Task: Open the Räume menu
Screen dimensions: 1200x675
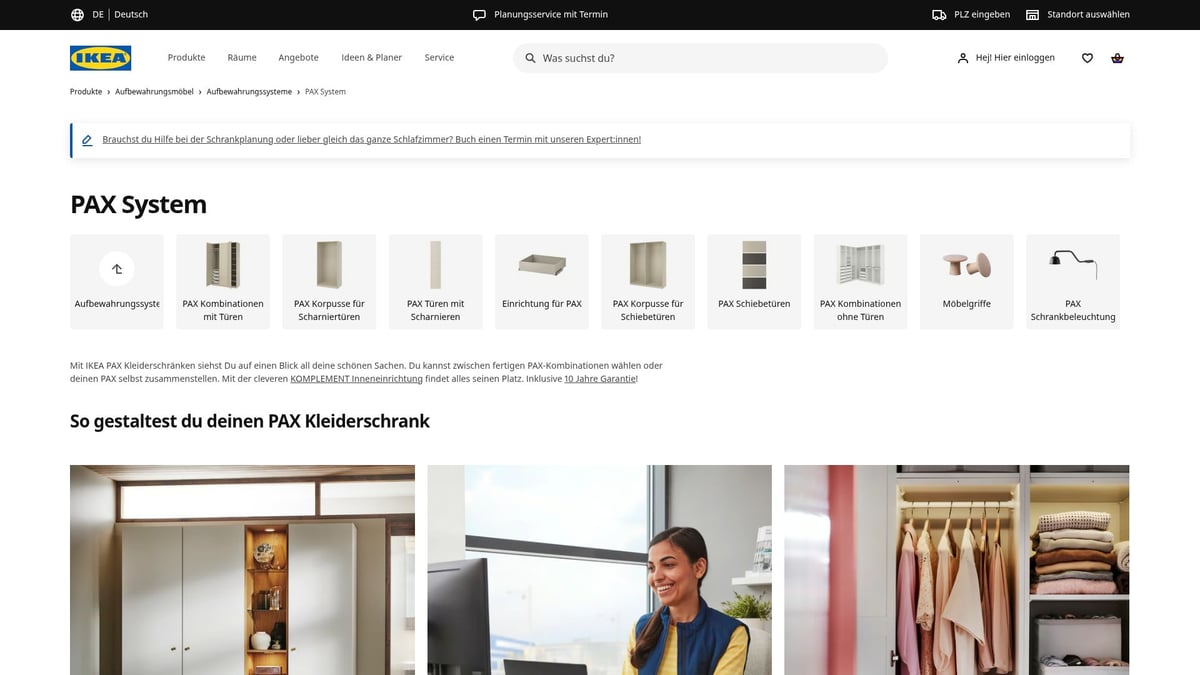Action: click(241, 57)
